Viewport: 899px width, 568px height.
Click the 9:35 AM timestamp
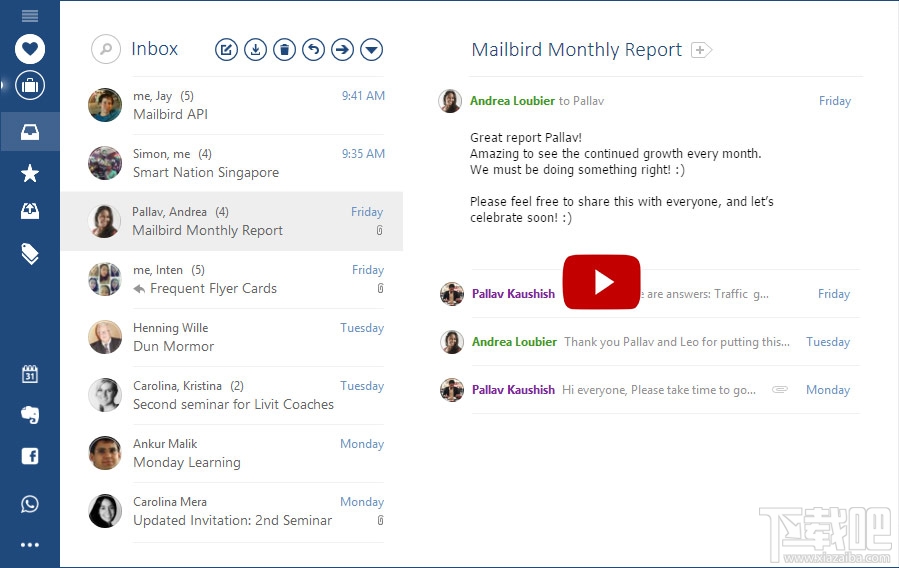tap(363, 154)
